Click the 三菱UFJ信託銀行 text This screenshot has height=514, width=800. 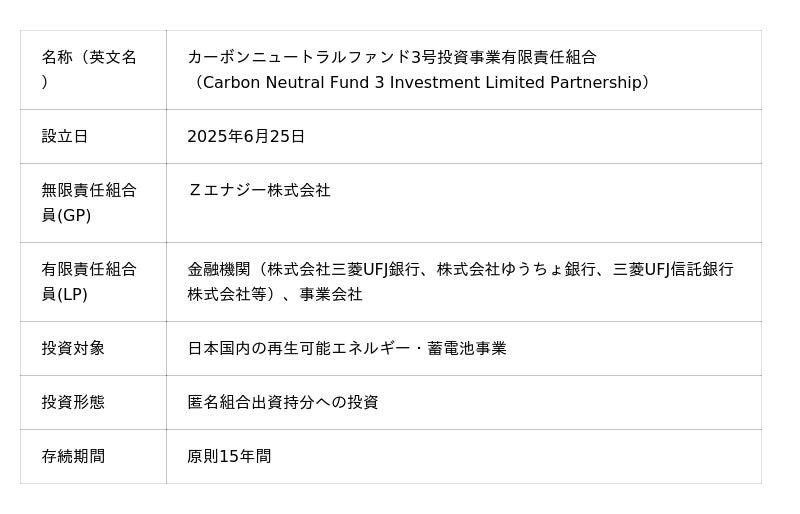[673, 269]
